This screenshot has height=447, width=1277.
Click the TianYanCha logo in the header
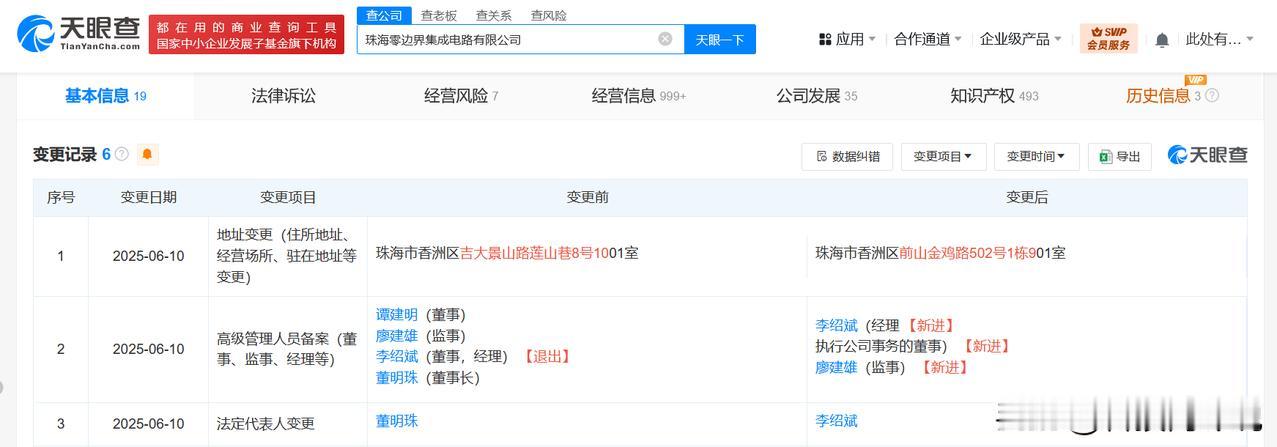pos(78,34)
